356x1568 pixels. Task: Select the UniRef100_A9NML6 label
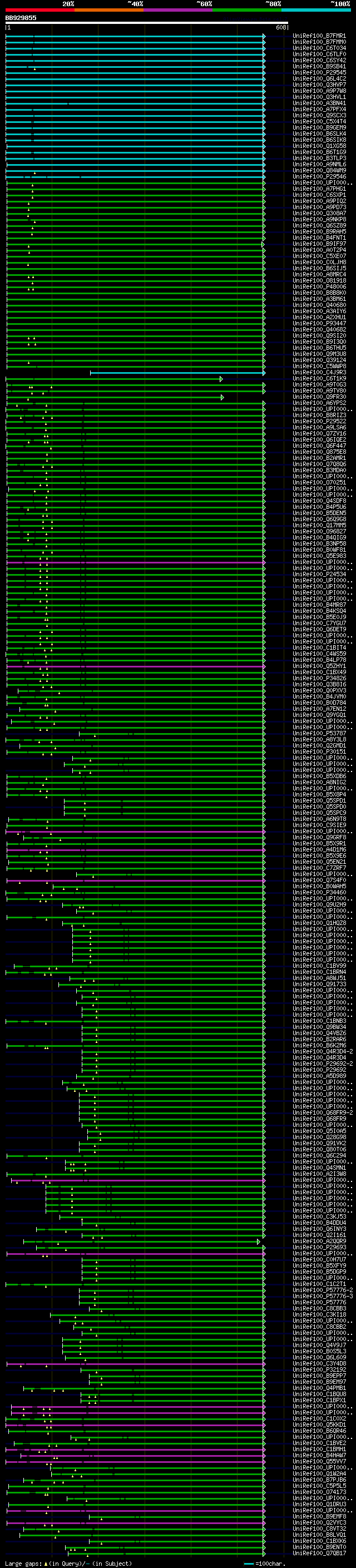coord(319,164)
